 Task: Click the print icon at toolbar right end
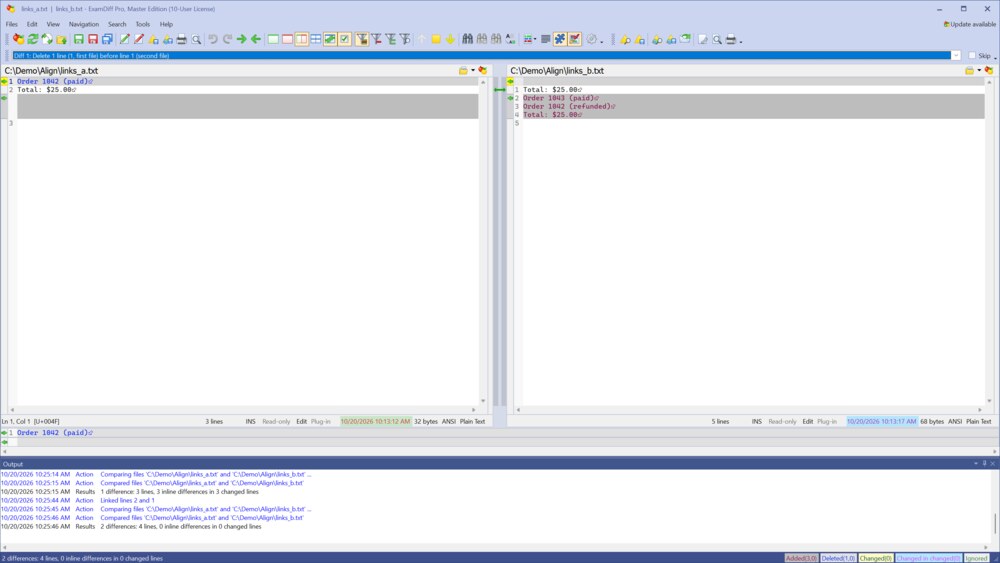(x=731, y=40)
